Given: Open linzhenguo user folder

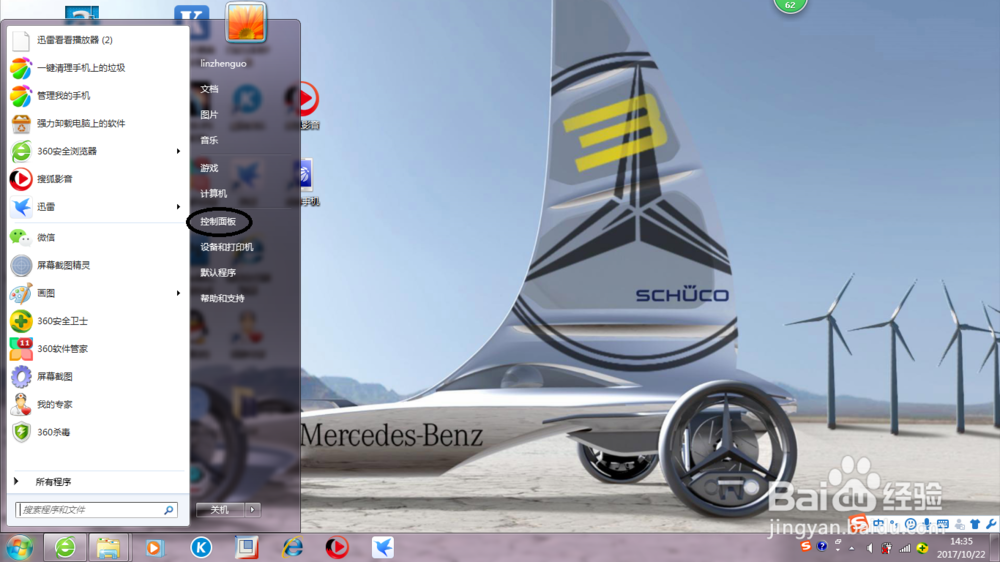Looking at the screenshot, I should click(223, 64).
